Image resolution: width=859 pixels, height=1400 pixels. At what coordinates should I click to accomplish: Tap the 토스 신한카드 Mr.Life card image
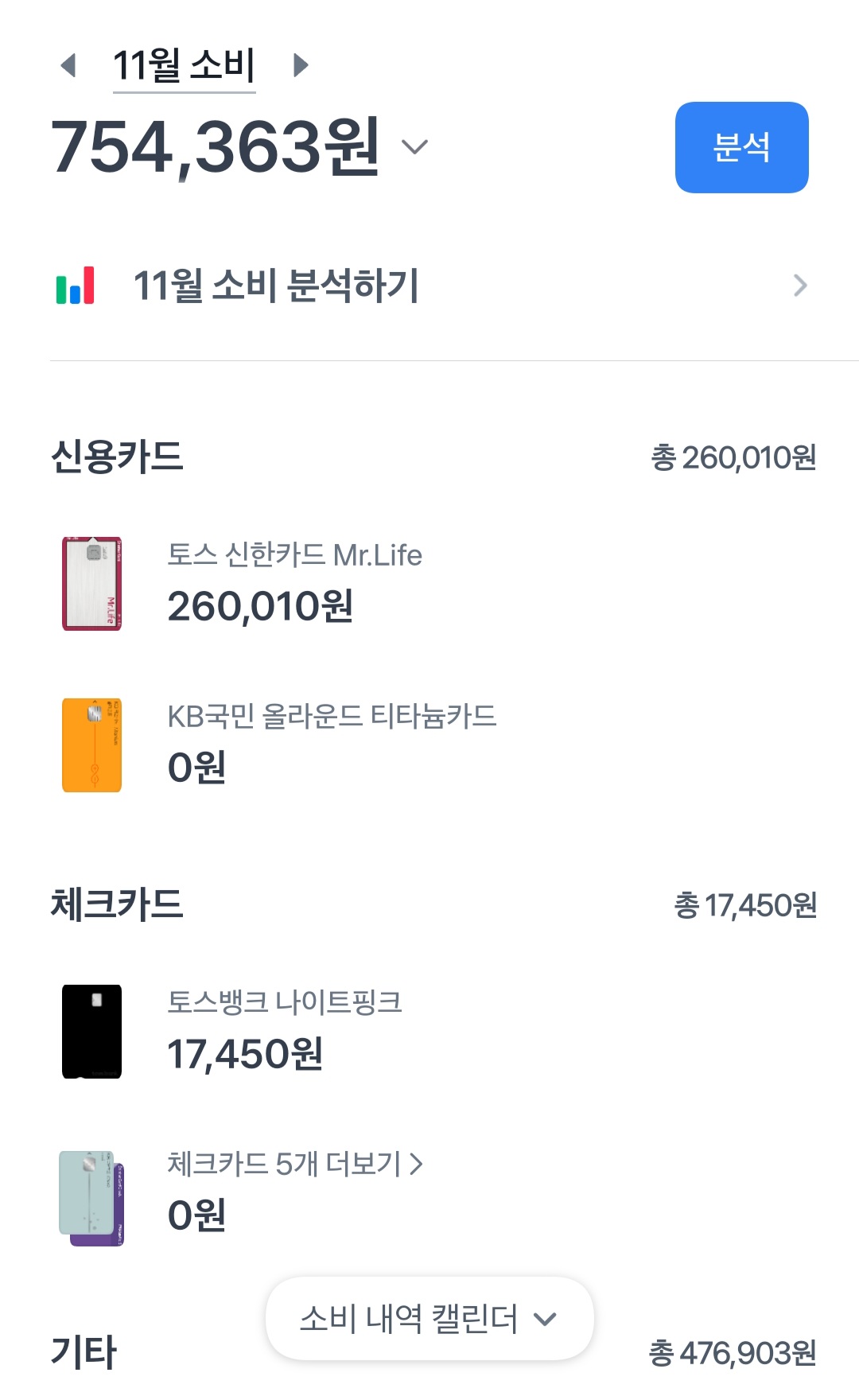[x=92, y=584]
